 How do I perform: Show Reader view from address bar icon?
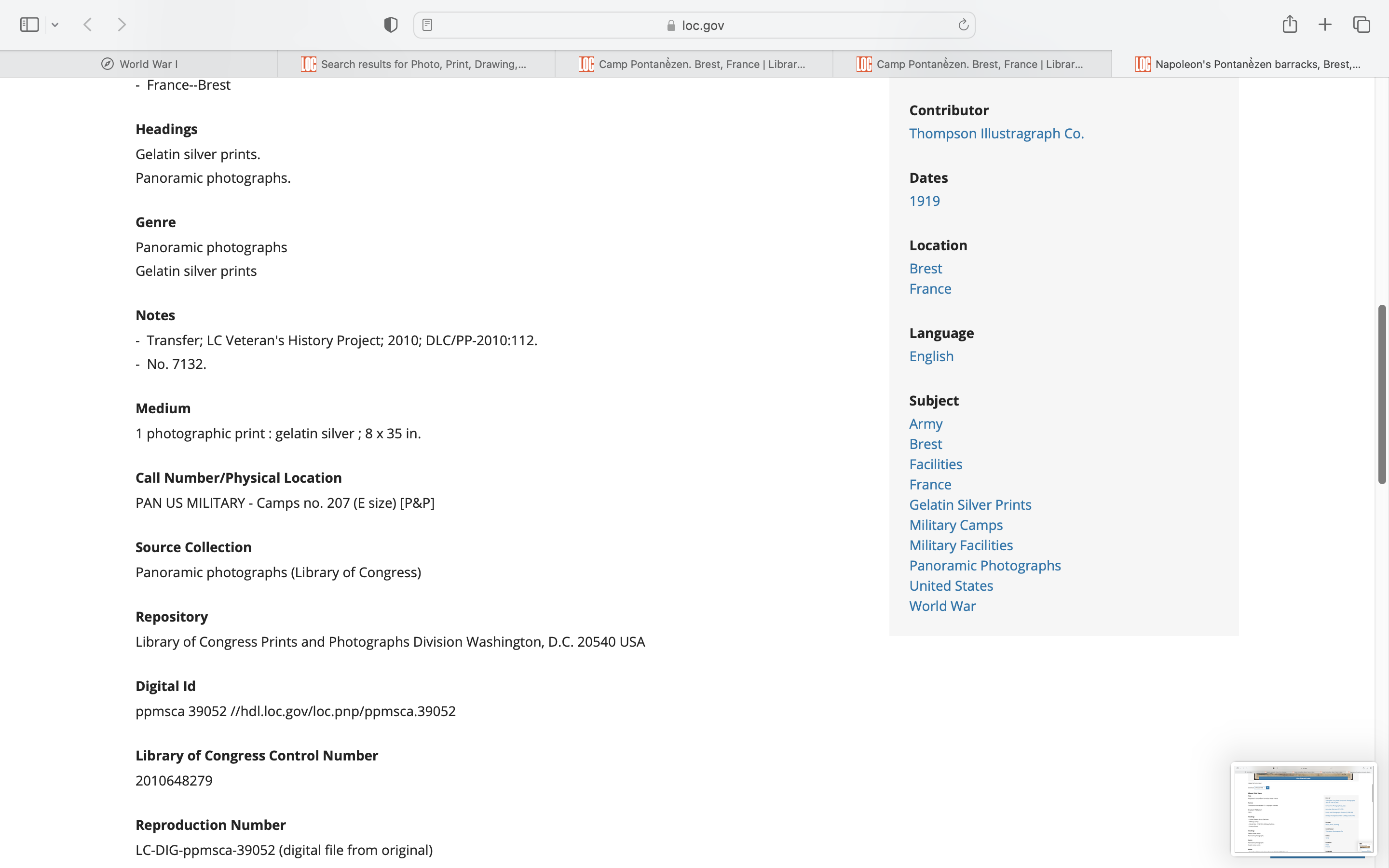tap(427, 25)
